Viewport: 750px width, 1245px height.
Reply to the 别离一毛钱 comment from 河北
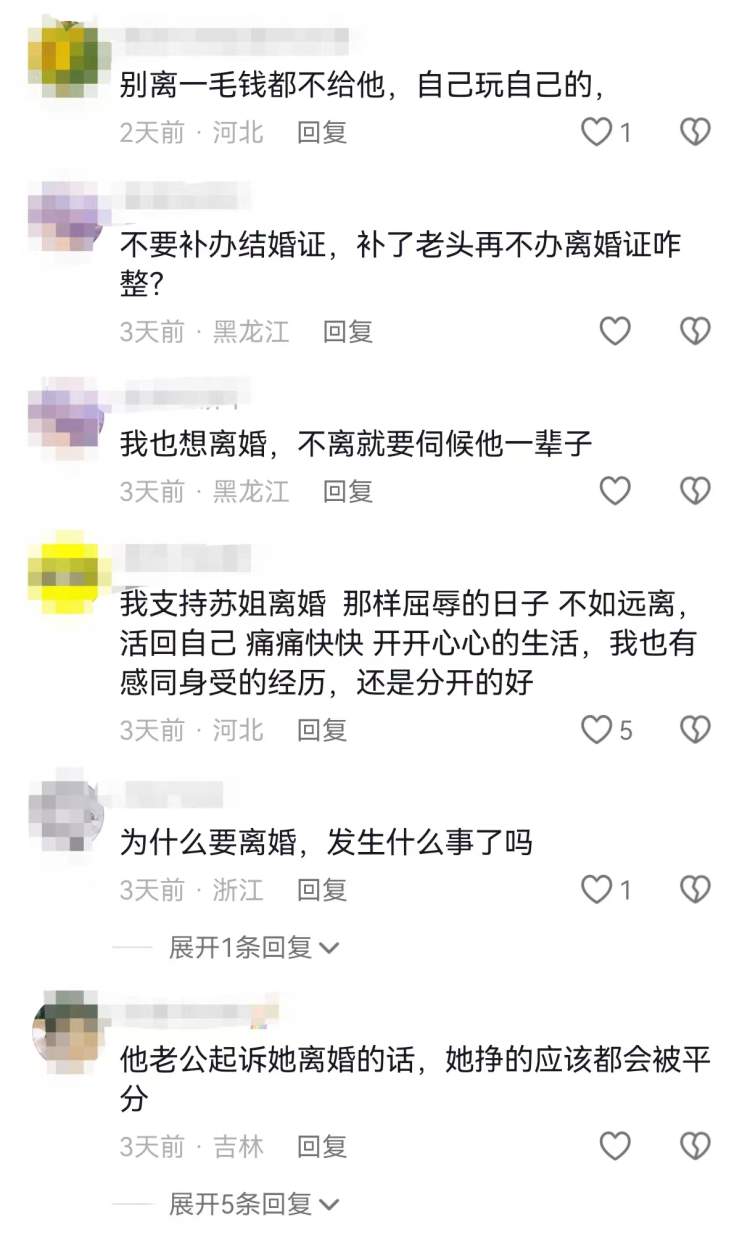pyautogui.click(x=322, y=132)
